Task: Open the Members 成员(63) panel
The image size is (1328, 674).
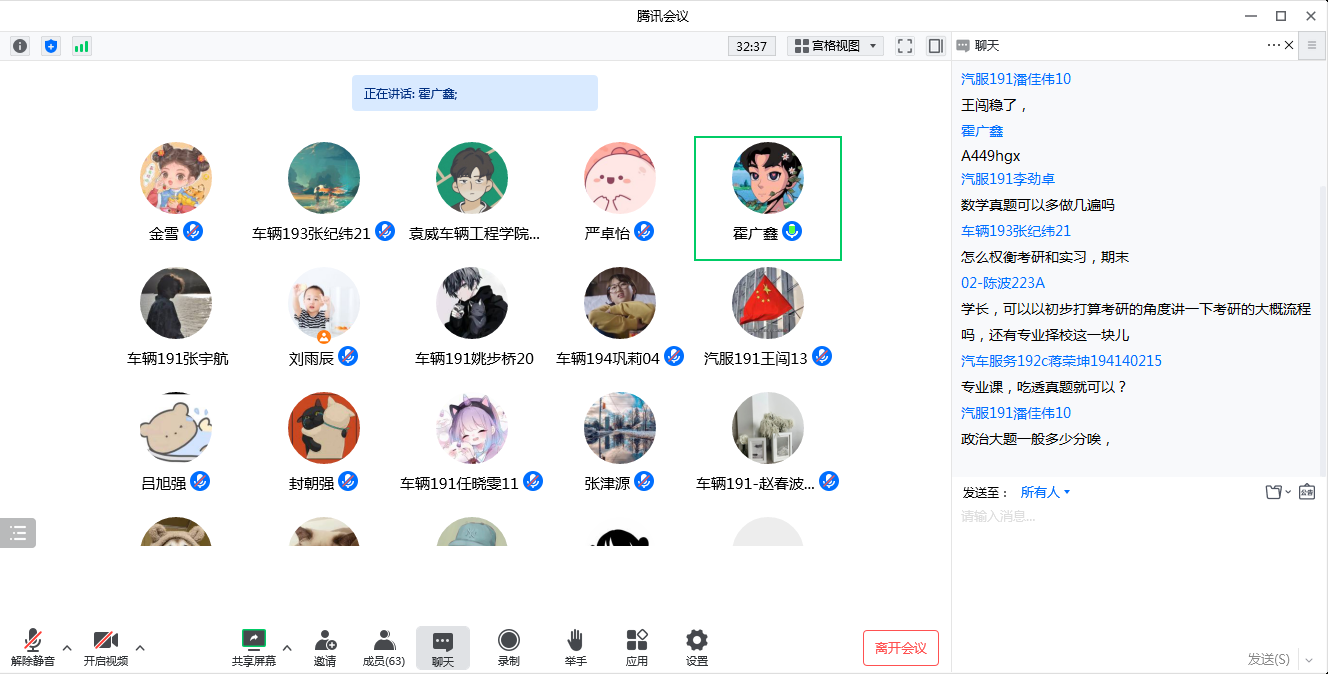Action: coord(383,647)
